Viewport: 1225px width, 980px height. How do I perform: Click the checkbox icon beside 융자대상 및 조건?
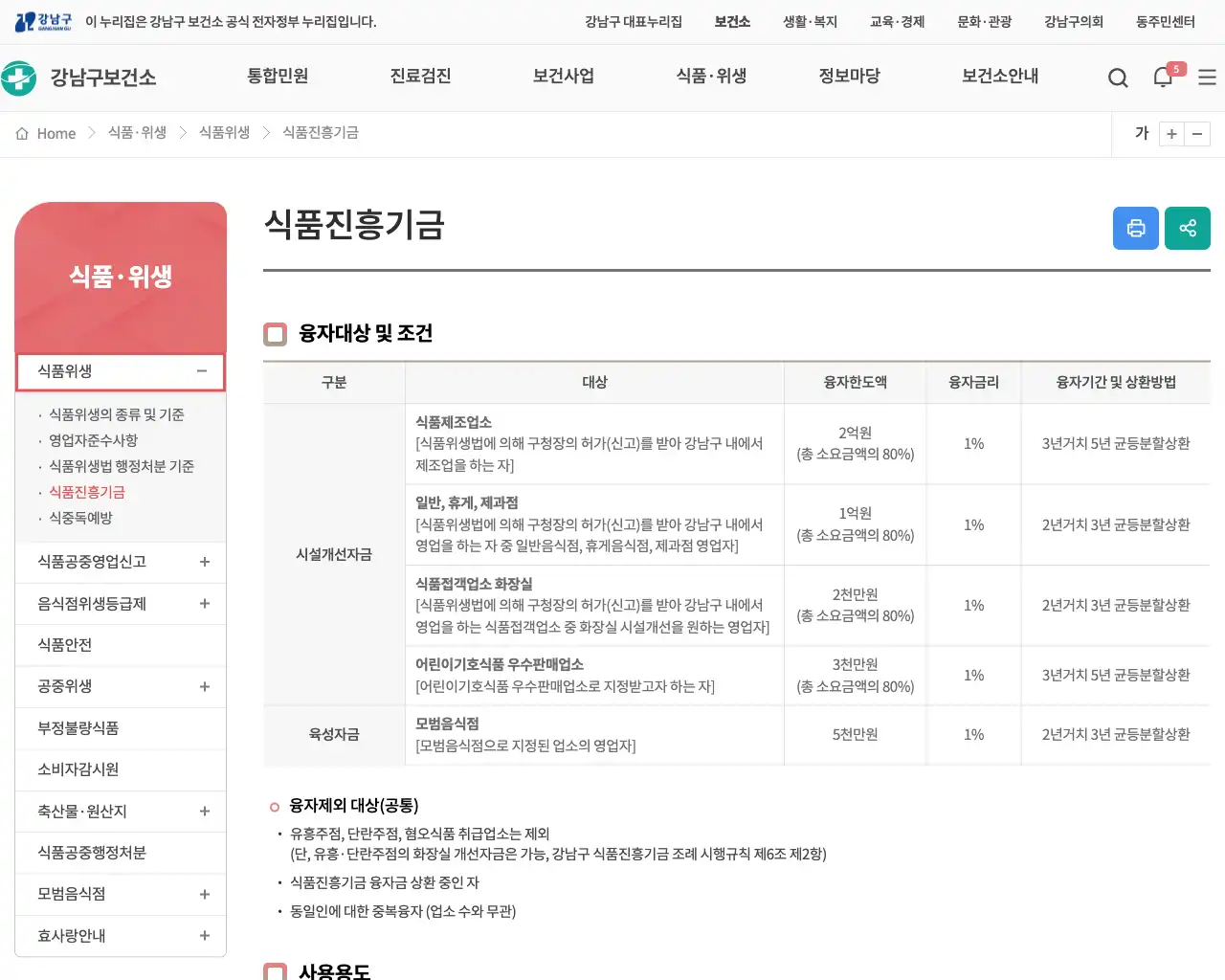coord(275,334)
